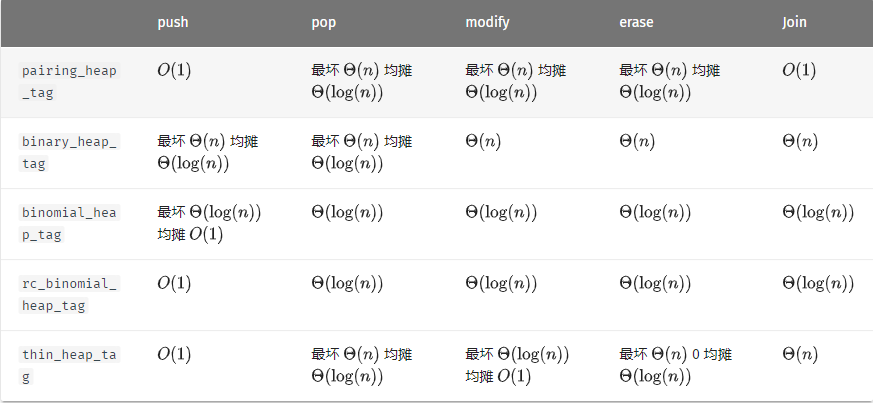Click the modify column header
The image size is (873, 403).
point(487,22)
